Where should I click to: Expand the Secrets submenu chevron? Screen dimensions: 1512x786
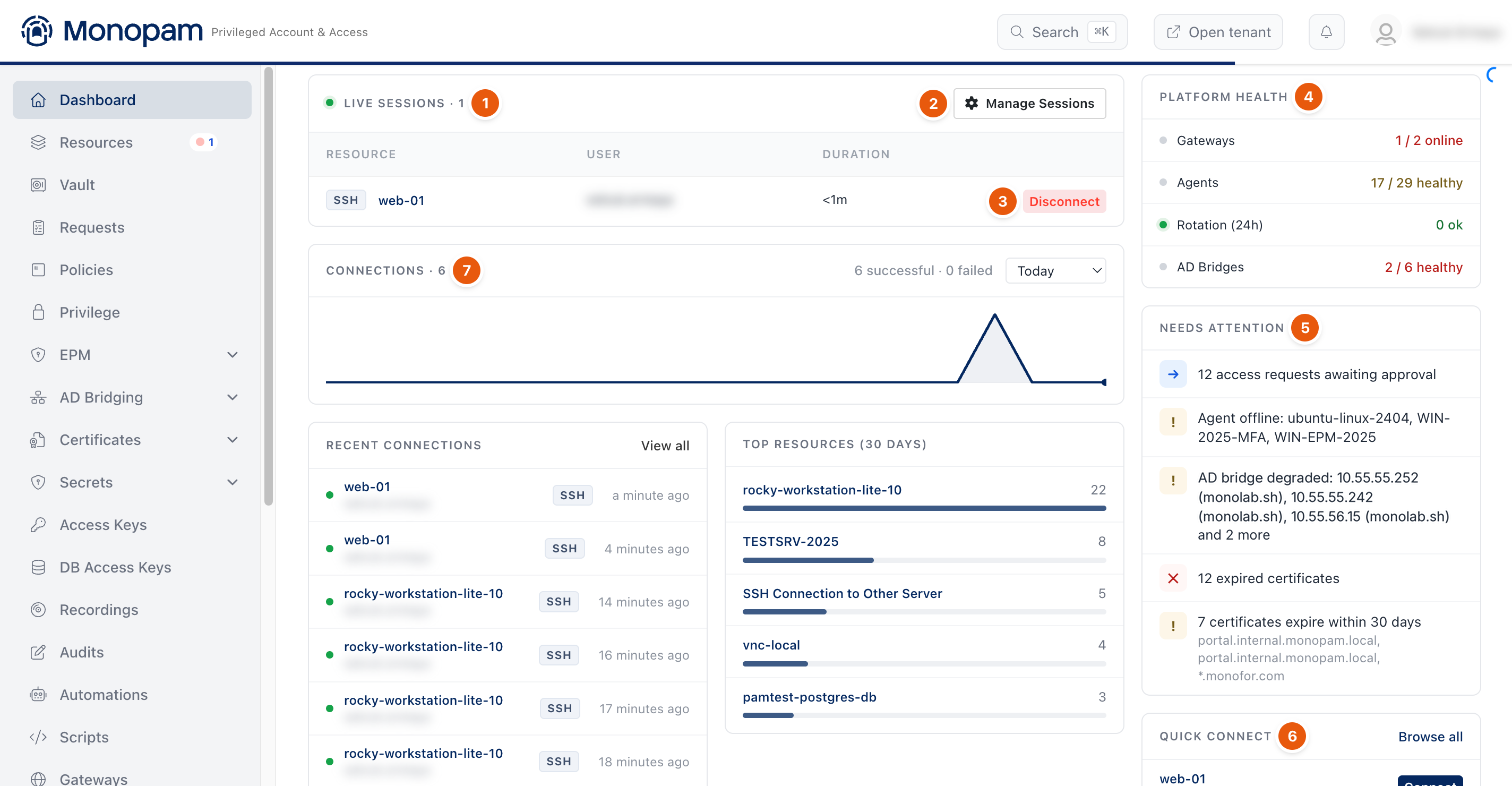pyautogui.click(x=233, y=482)
